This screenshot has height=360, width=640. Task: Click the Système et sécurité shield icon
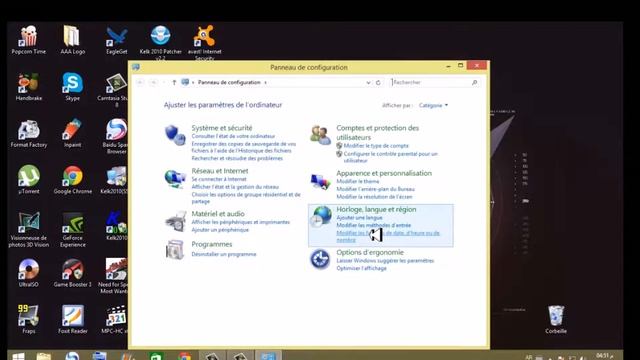point(175,135)
